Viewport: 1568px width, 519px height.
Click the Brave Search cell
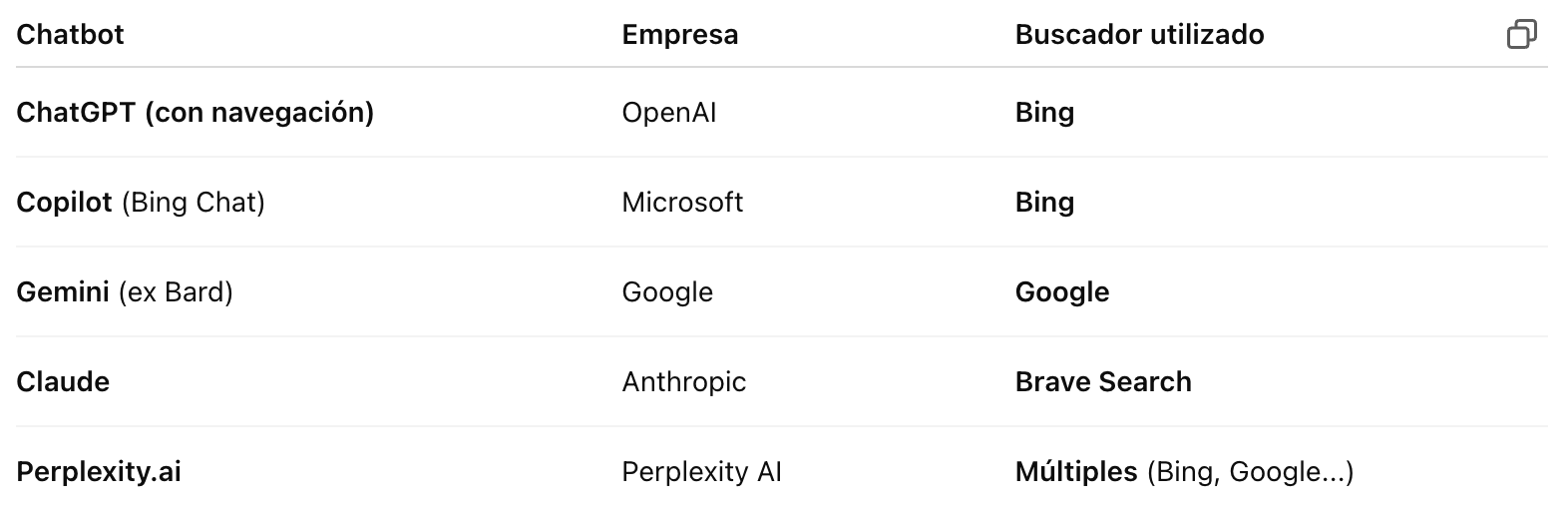(1103, 382)
